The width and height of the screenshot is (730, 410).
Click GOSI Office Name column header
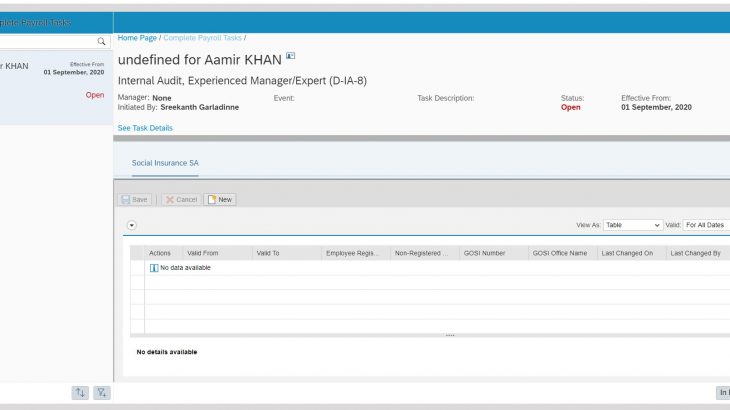point(562,253)
